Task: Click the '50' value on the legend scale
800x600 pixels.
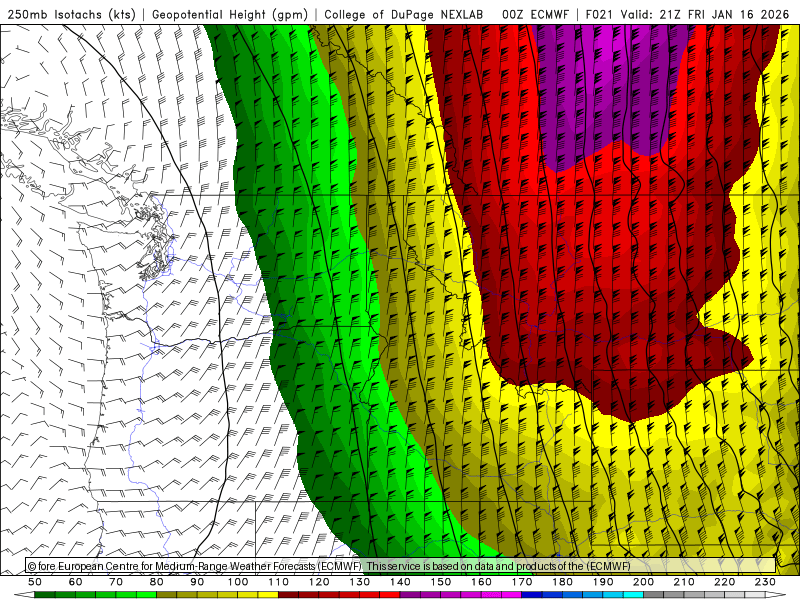Action: (35, 582)
